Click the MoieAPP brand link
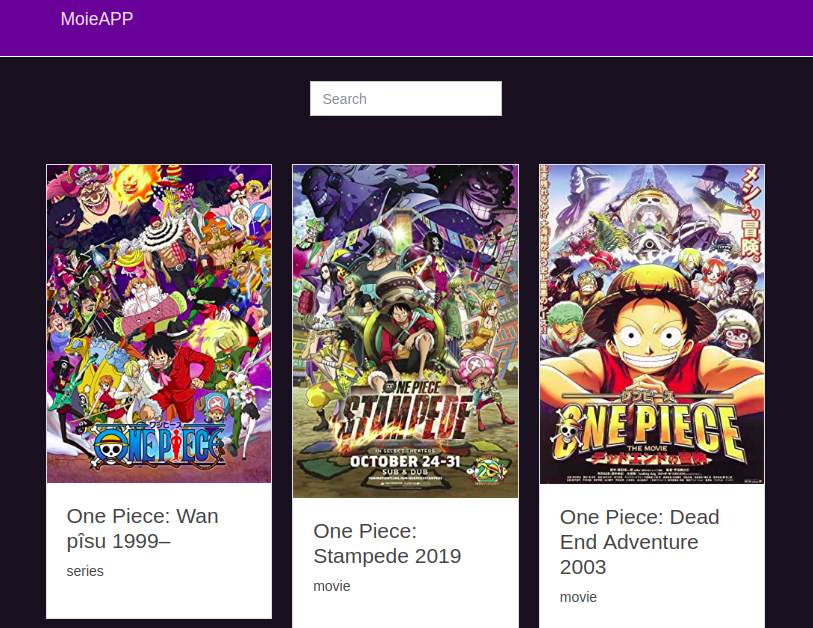 click(x=96, y=19)
